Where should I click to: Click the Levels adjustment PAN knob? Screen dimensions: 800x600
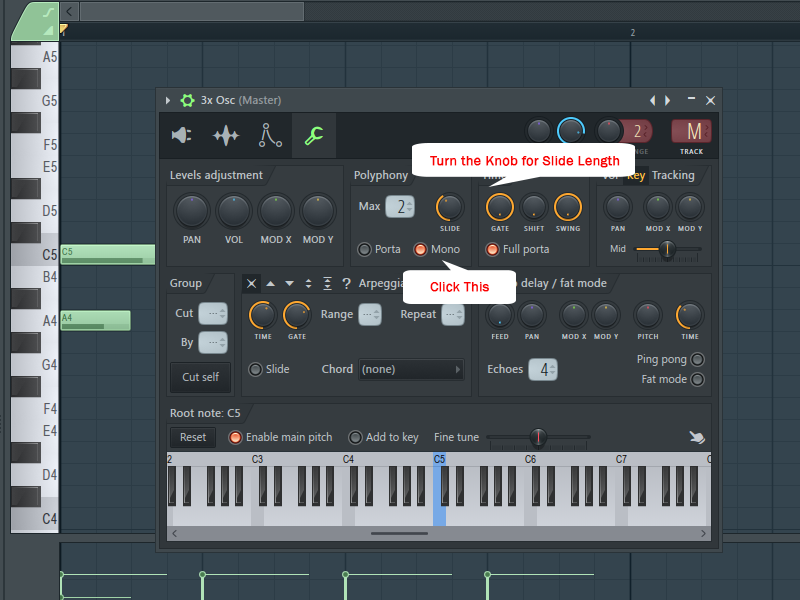192,211
